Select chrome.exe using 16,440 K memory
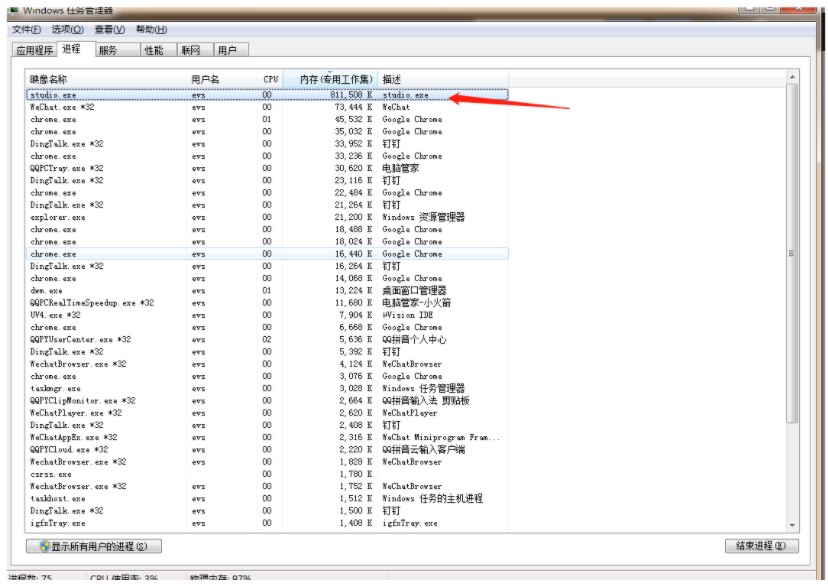 click(267, 254)
